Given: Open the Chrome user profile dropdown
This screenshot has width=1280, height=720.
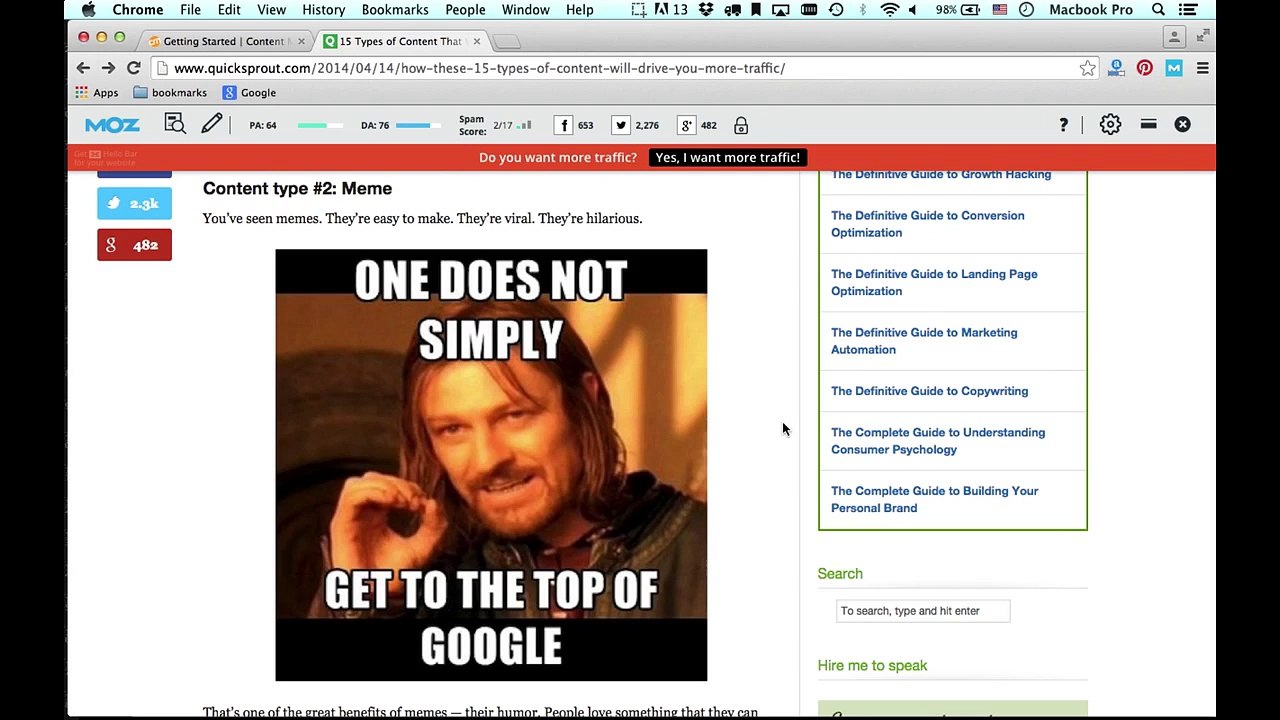Looking at the screenshot, I should pyautogui.click(x=1174, y=37).
